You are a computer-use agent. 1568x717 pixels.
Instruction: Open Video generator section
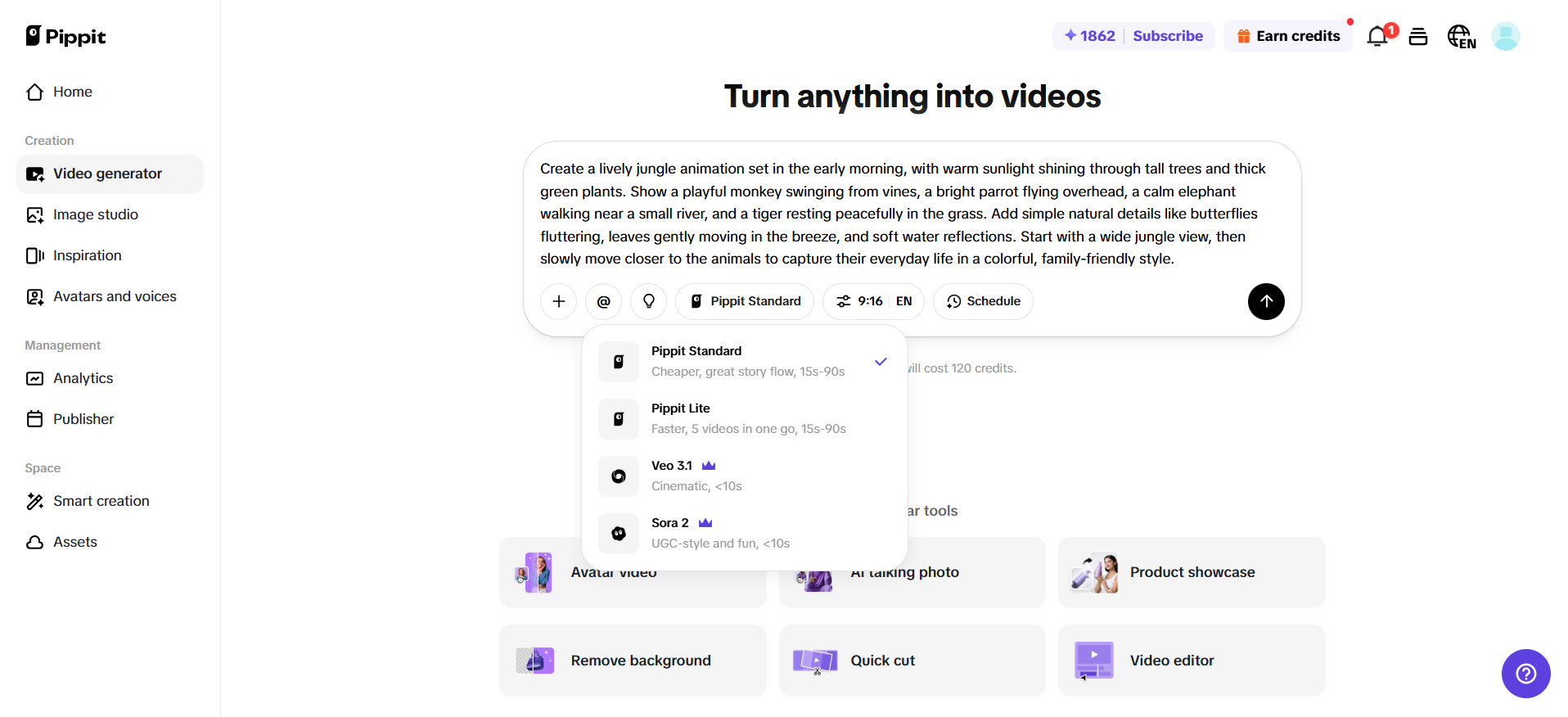[x=110, y=174]
